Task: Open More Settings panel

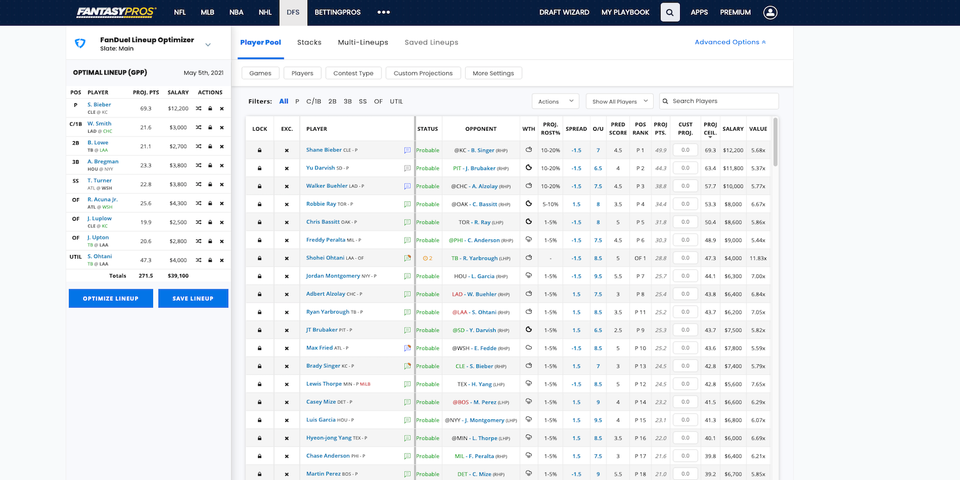Action: [493, 73]
